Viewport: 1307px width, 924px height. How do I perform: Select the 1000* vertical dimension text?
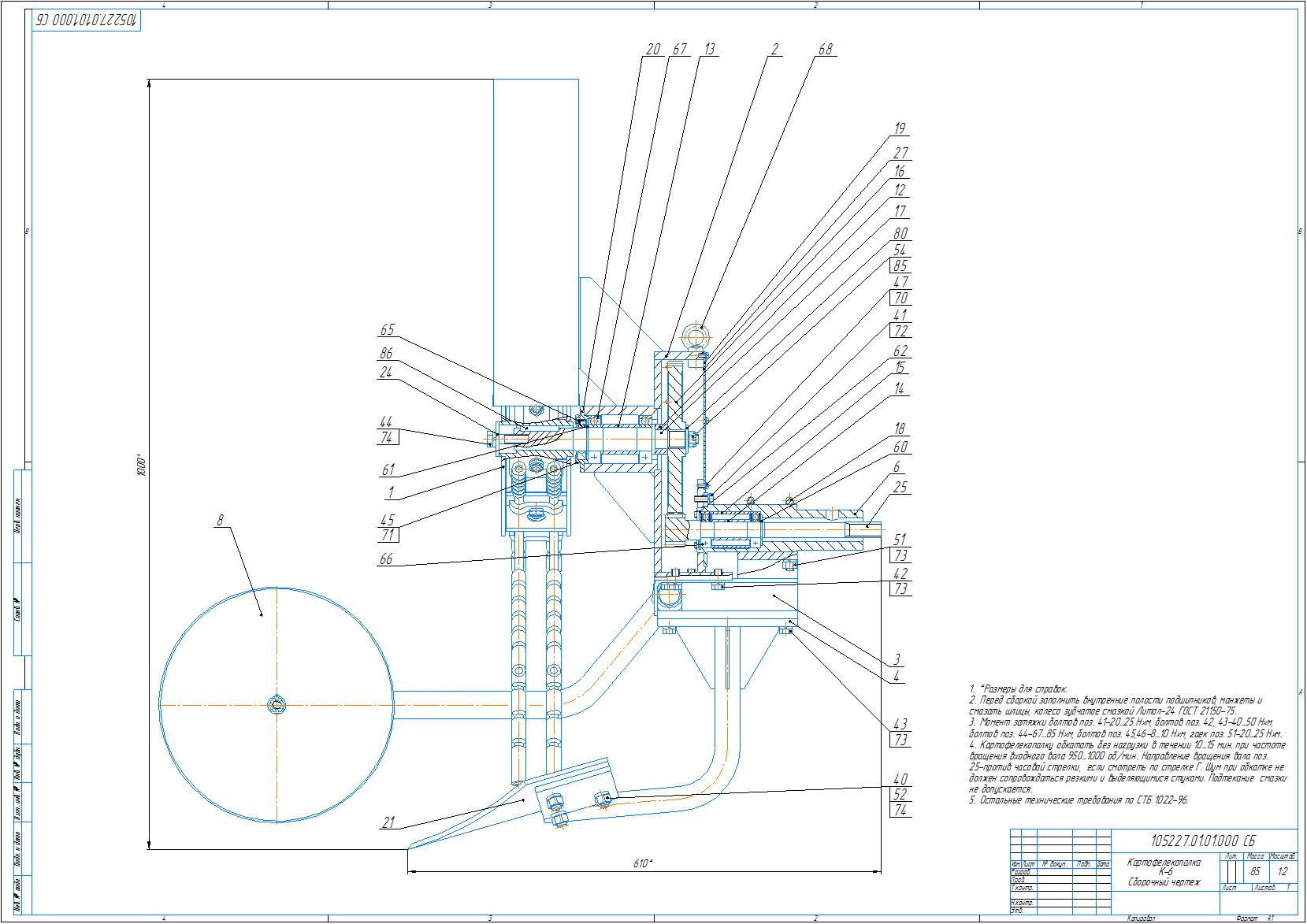tap(142, 464)
